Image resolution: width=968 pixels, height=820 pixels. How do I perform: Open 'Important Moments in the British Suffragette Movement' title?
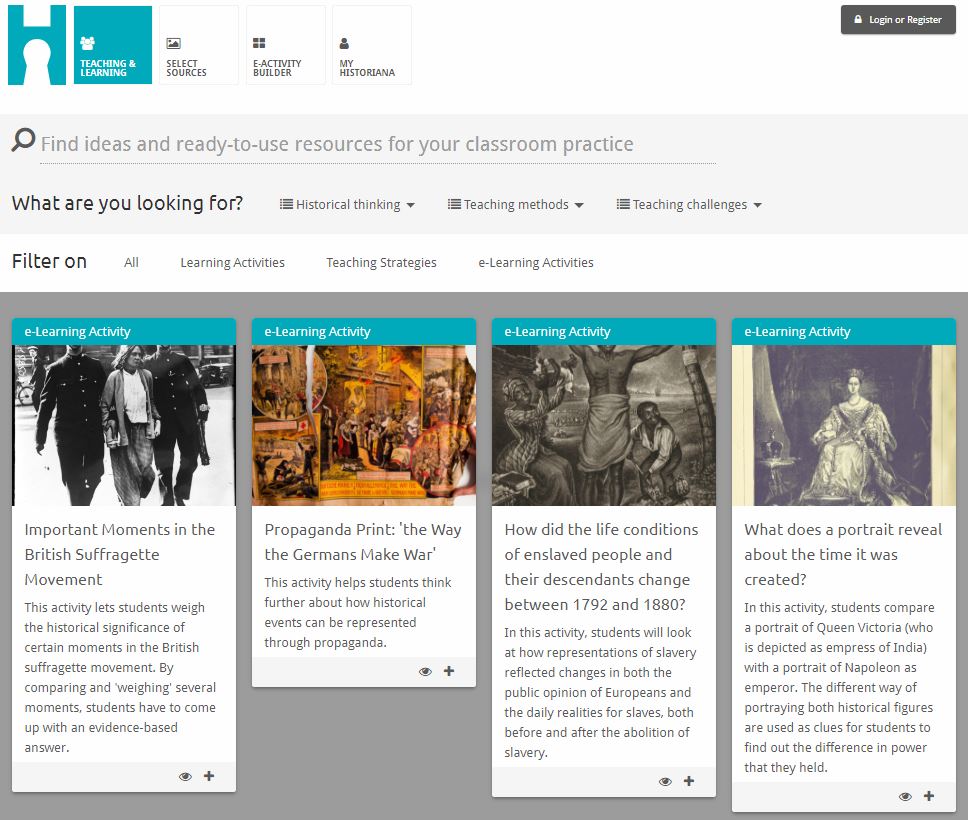[x=120, y=554]
